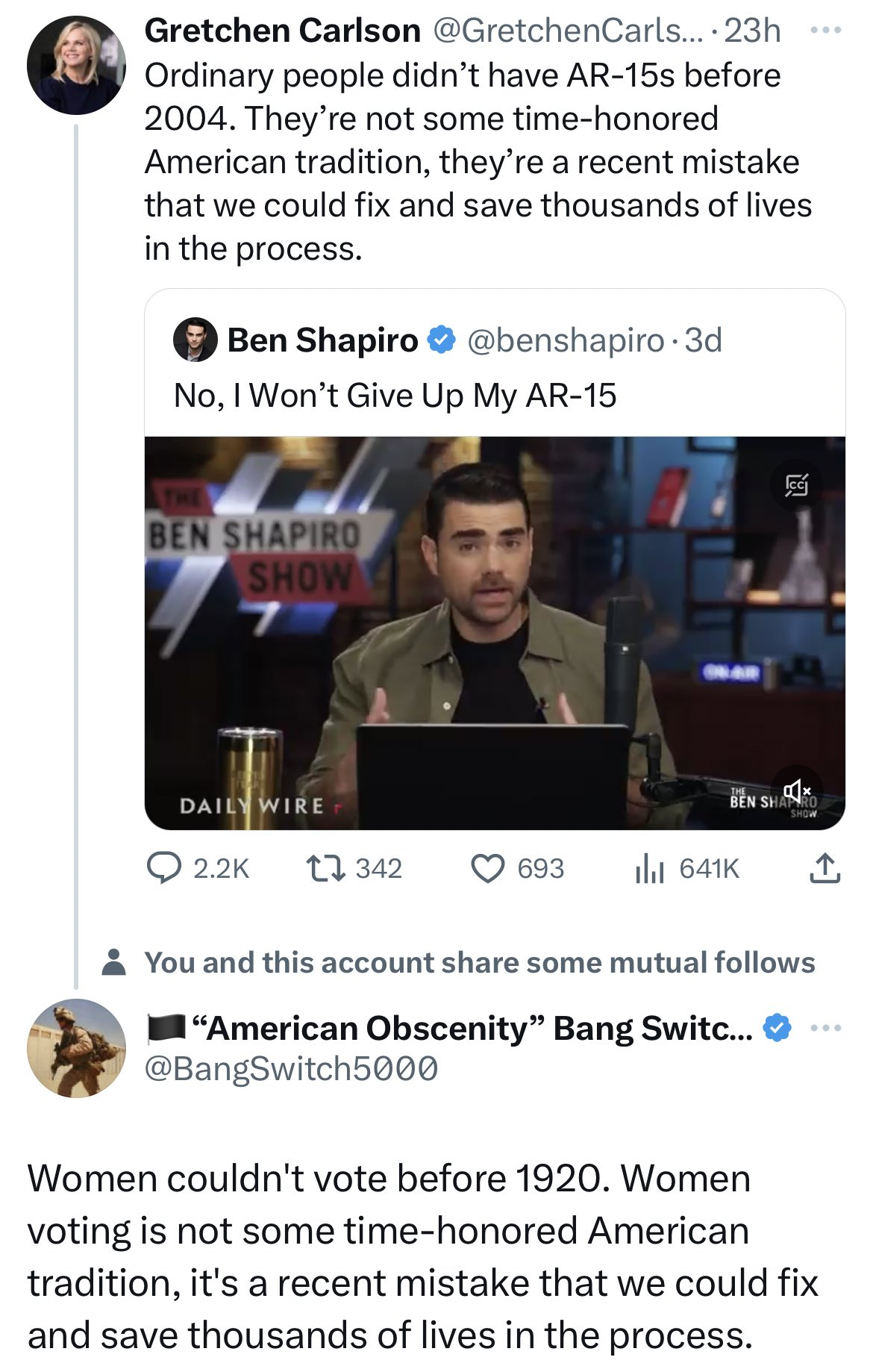The image size is (873, 1372).
Task: Share Gretchen Carlson's tweet
Action: (x=824, y=868)
